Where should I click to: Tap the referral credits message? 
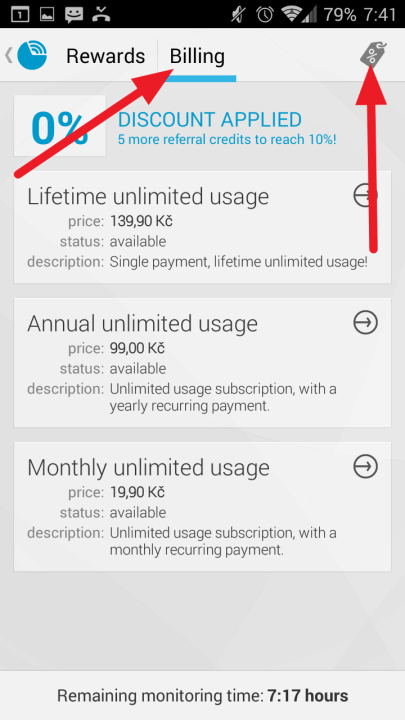click(x=227, y=139)
